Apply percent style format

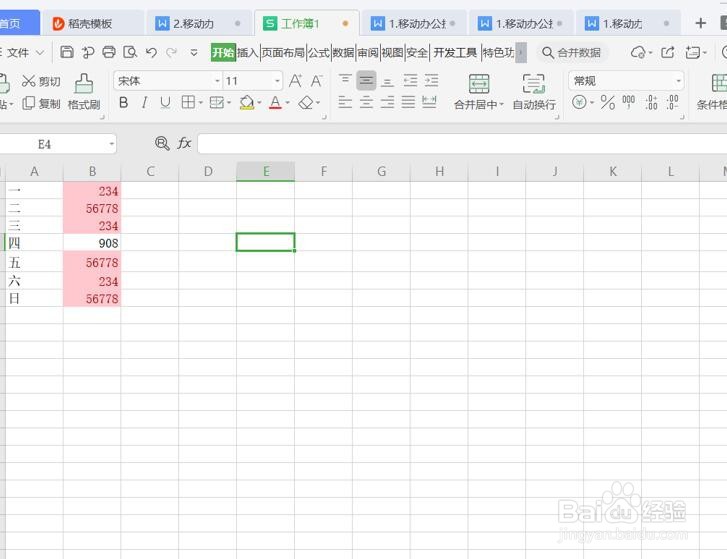click(607, 102)
